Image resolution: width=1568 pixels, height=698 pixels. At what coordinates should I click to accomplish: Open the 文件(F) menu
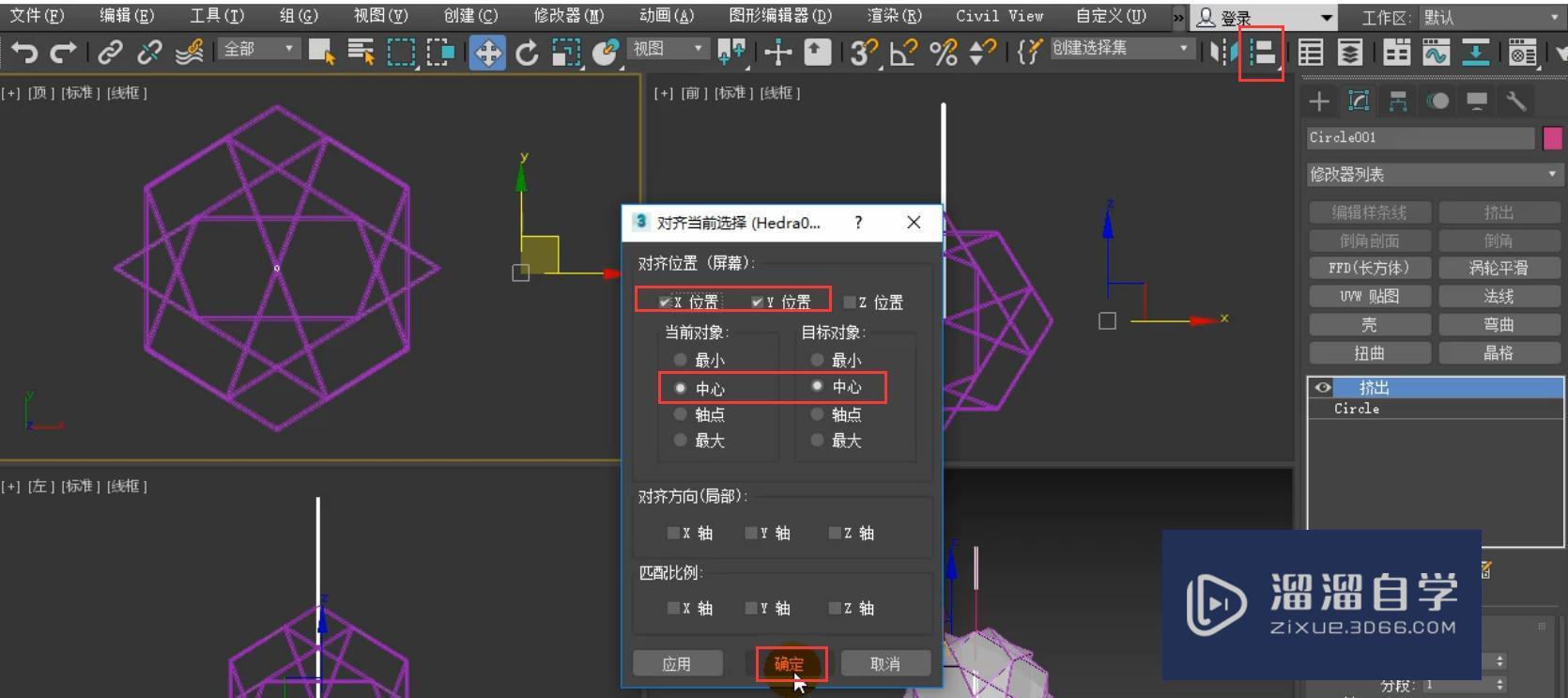click(38, 16)
